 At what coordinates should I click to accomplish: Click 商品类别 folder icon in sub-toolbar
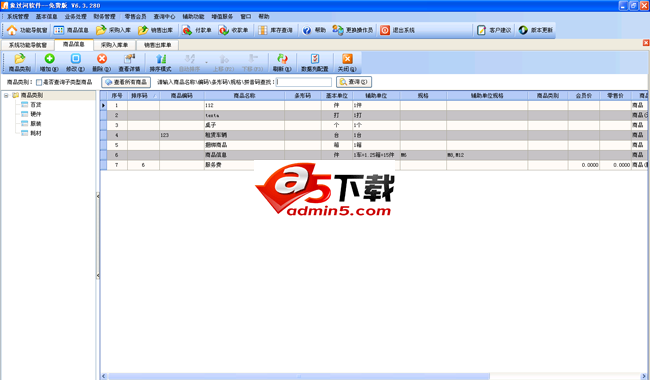point(19,59)
